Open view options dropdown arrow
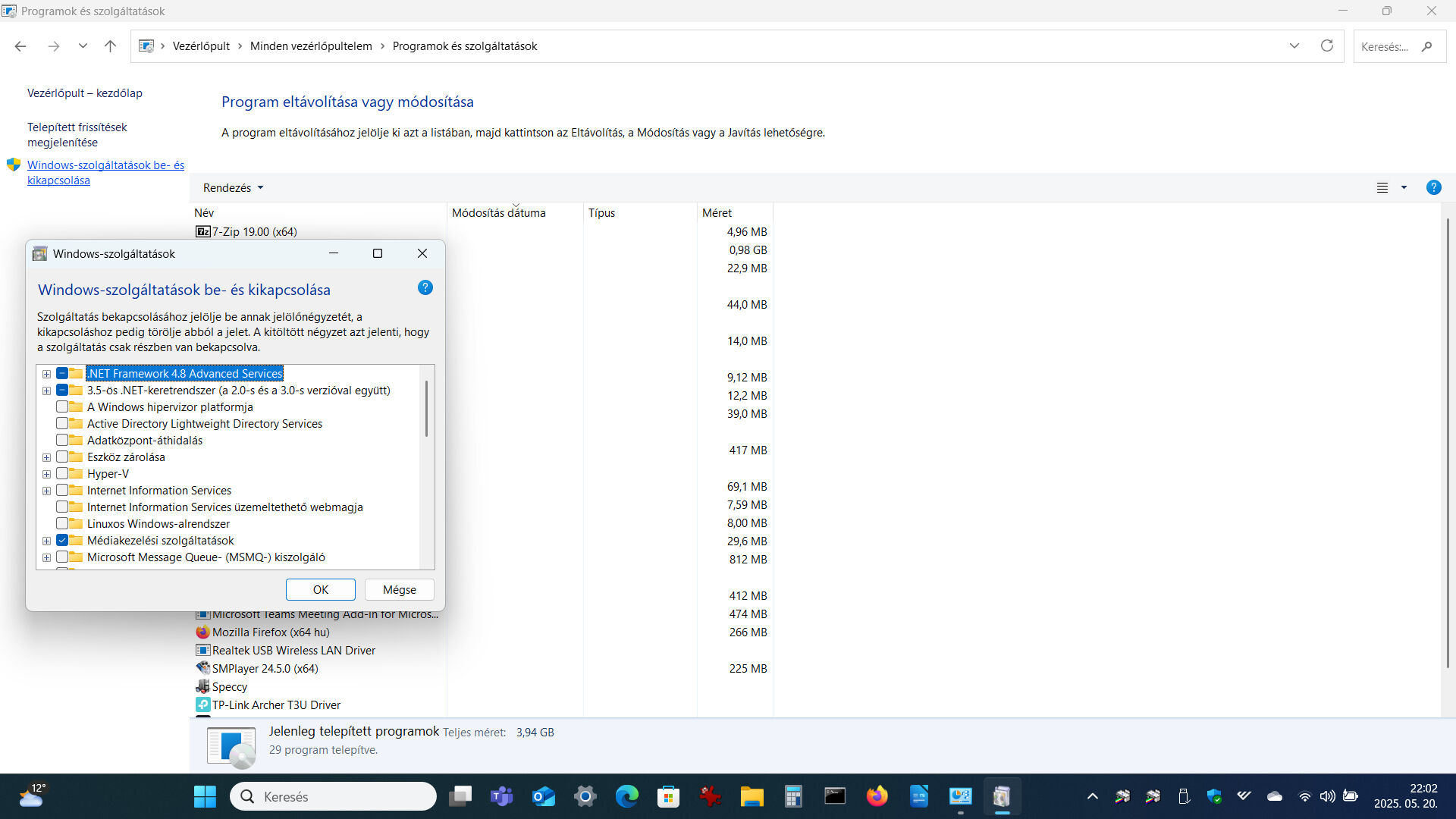This screenshot has height=819, width=1456. tap(1404, 187)
